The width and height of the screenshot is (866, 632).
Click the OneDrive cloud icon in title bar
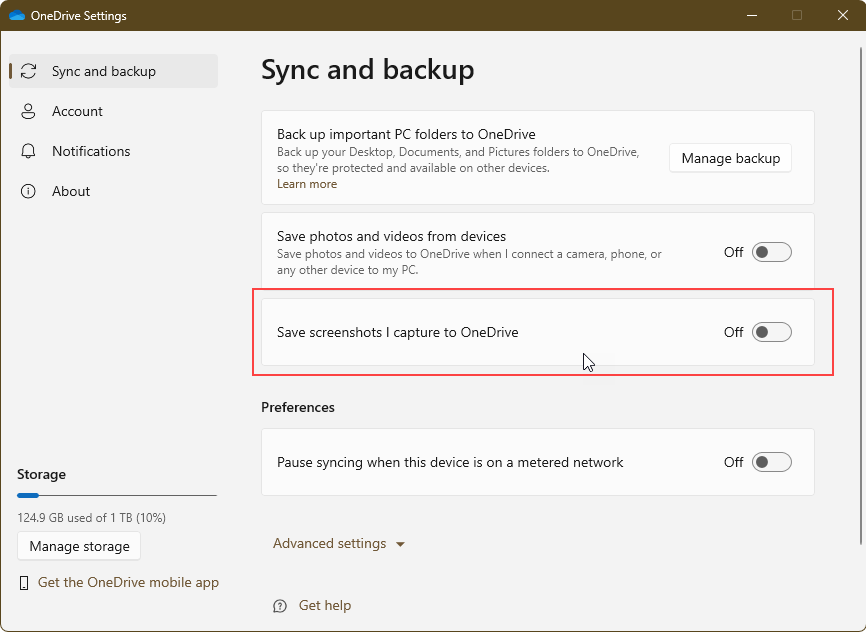(x=17, y=15)
